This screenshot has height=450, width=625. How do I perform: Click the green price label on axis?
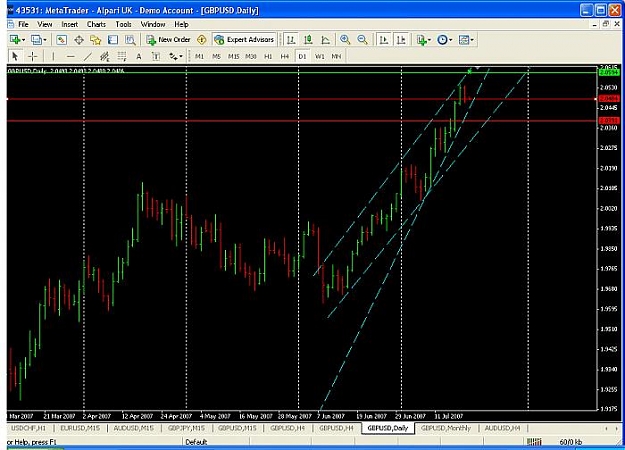[x=609, y=72]
